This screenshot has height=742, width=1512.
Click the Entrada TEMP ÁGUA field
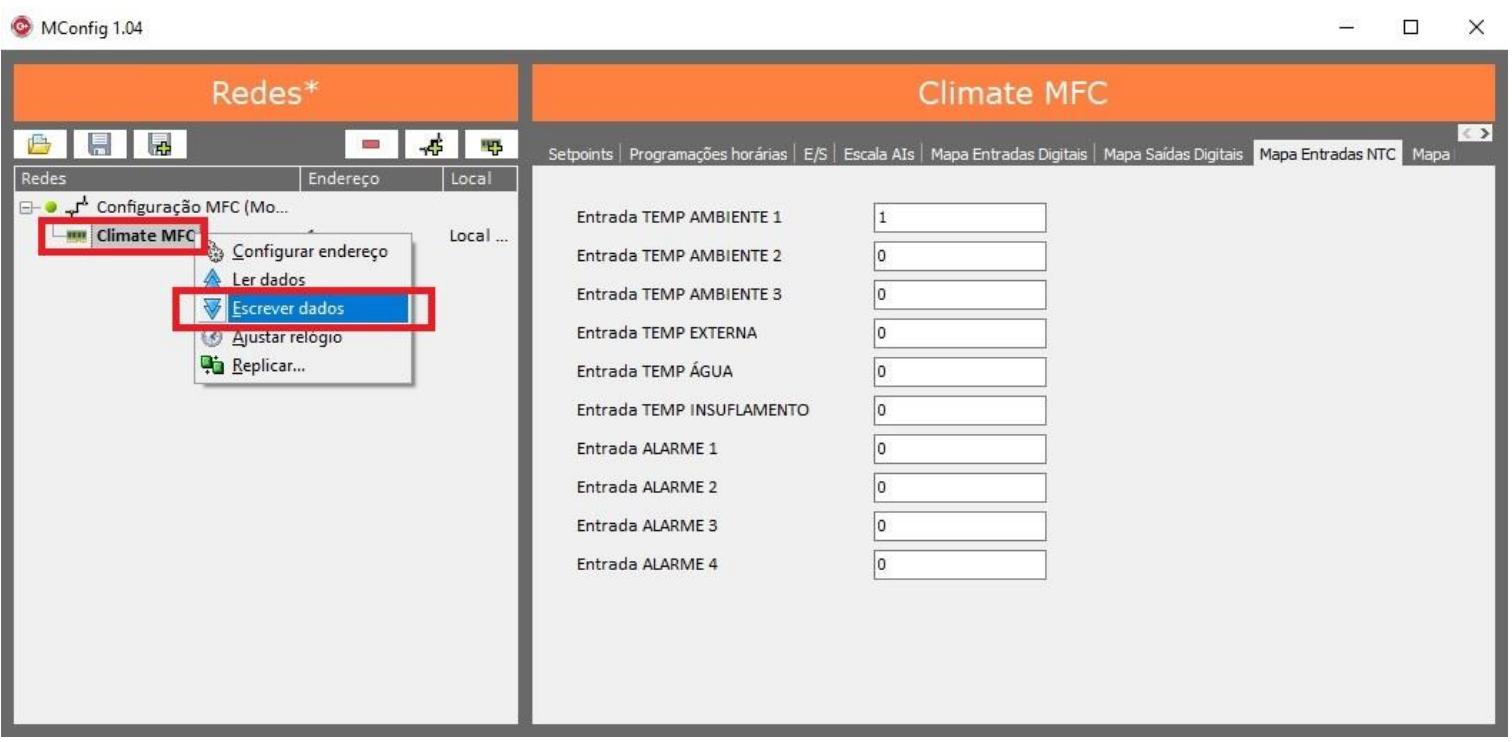[959, 372]
